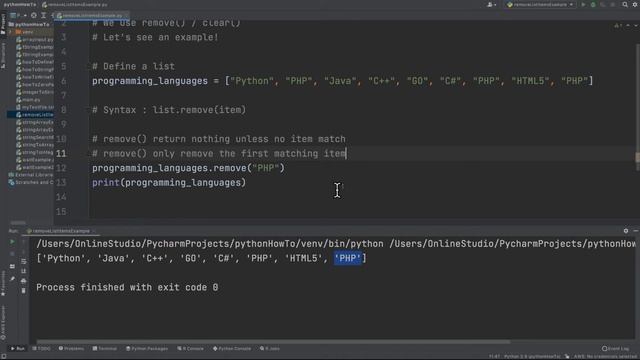Open AWS Explorer tool window stripe
Viewport: 640px width, 360px height.
pyautogui.click(x=3, y=322)
